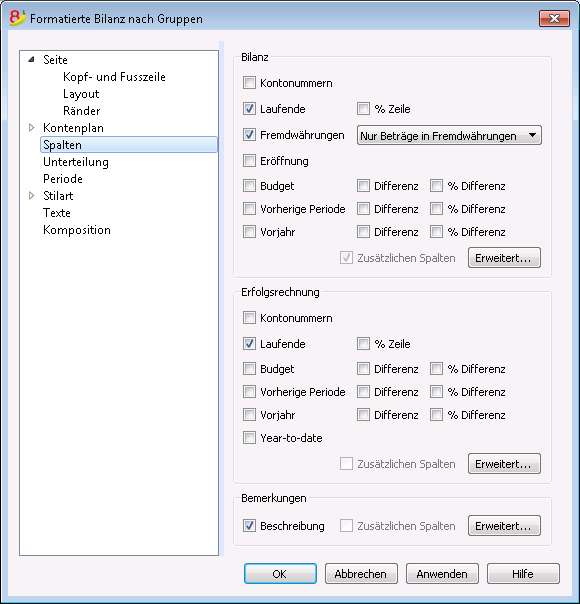Select Kopf- und Fusszeile in tree
Screen dimensions: 580x604
coord(114,77)
